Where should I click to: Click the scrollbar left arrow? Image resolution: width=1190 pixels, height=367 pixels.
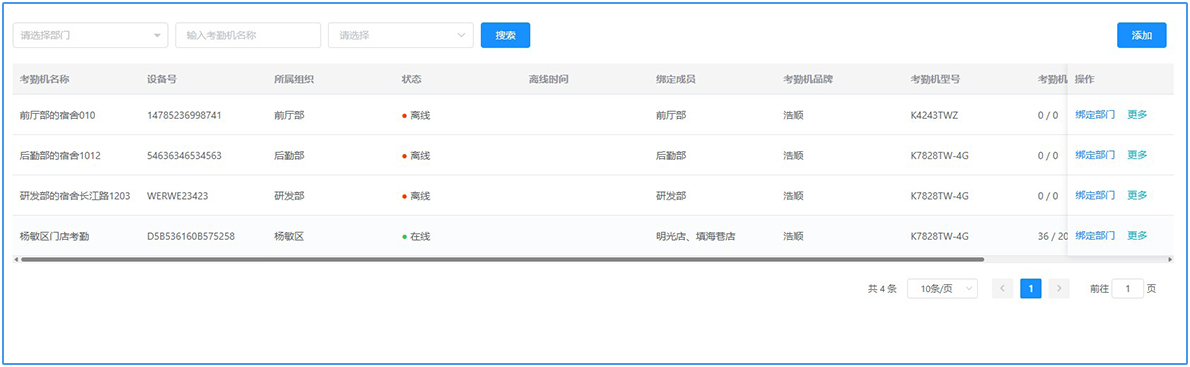coord(16,259)
